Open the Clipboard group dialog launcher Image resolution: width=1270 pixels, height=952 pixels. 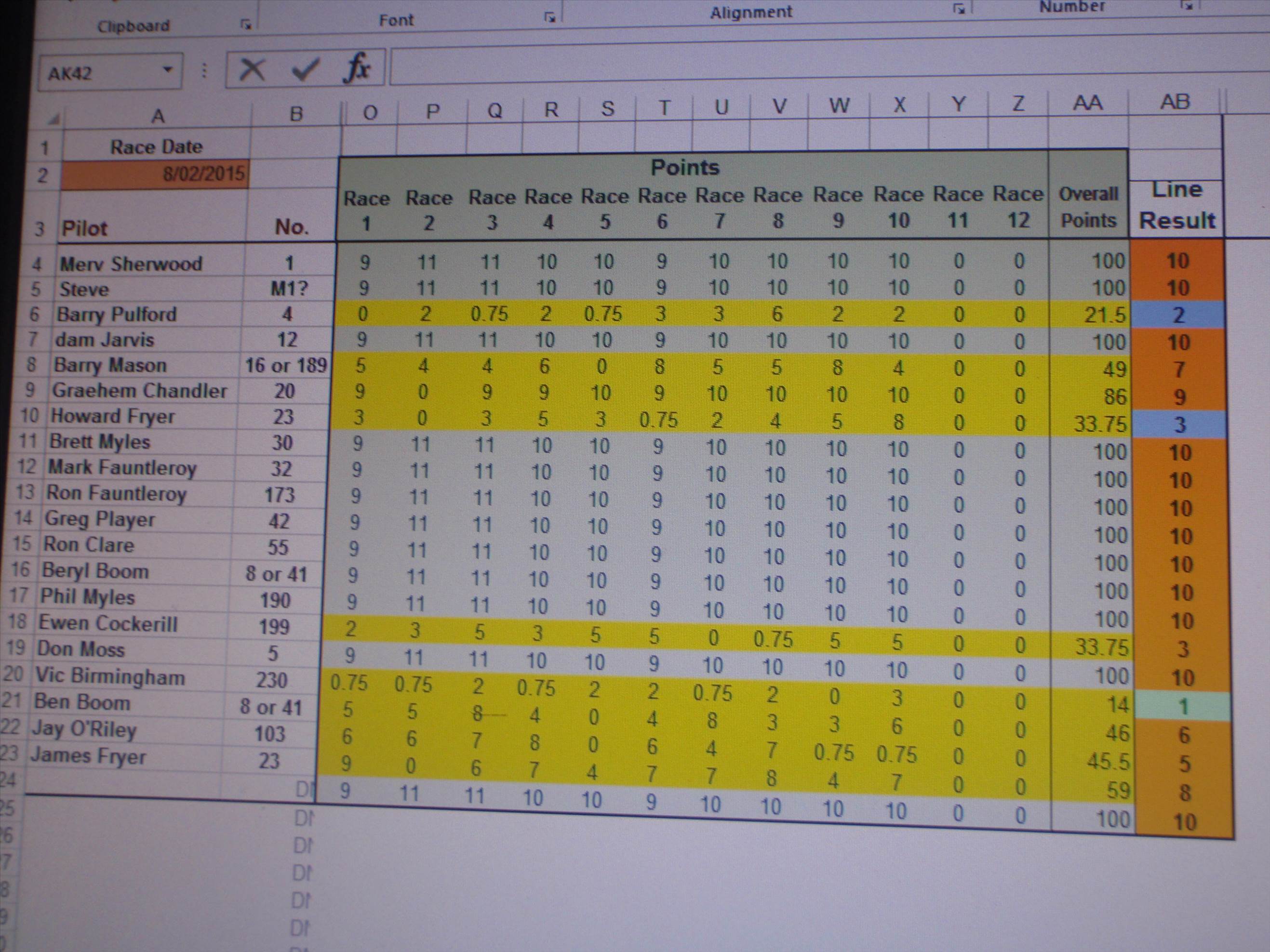pyautogui.click(x=246, y=24)
